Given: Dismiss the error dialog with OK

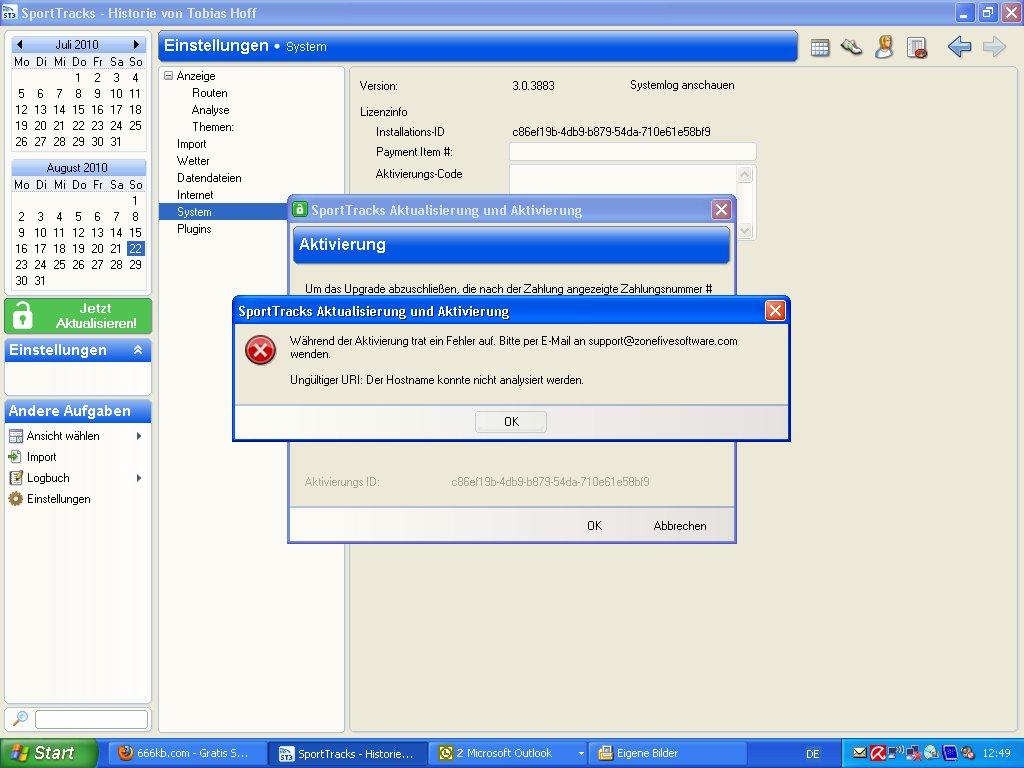Looking at the screenshot, I should [511, 422].
